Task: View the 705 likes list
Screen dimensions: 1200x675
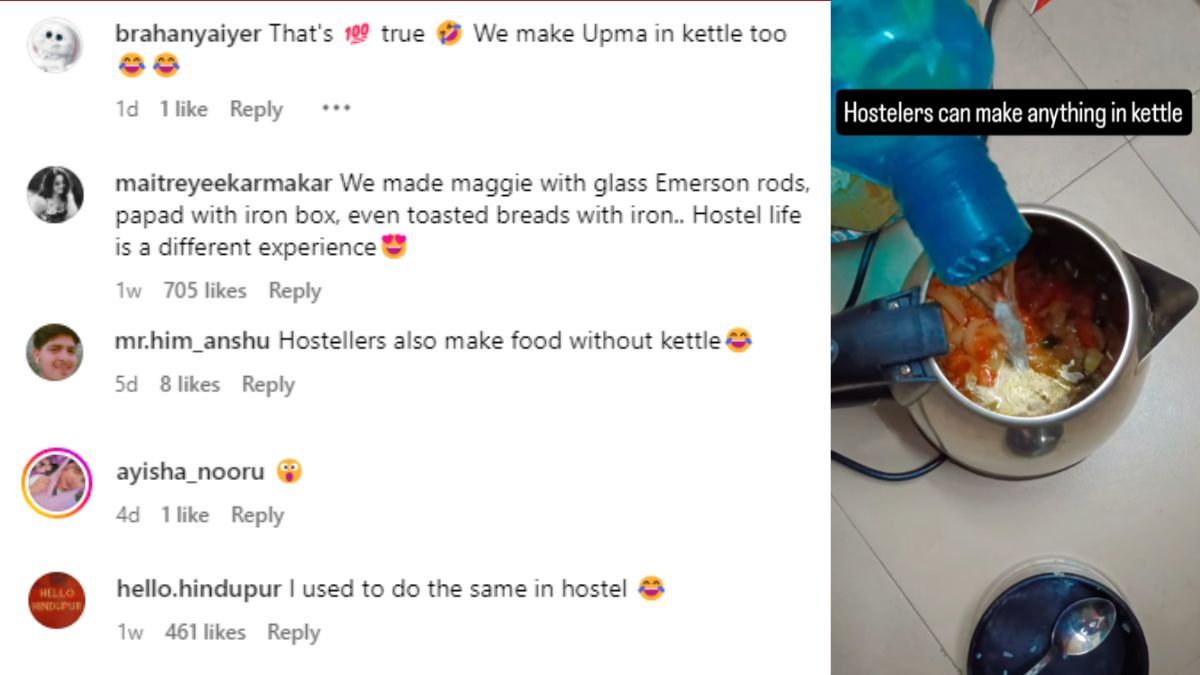Action: [204, 291]
